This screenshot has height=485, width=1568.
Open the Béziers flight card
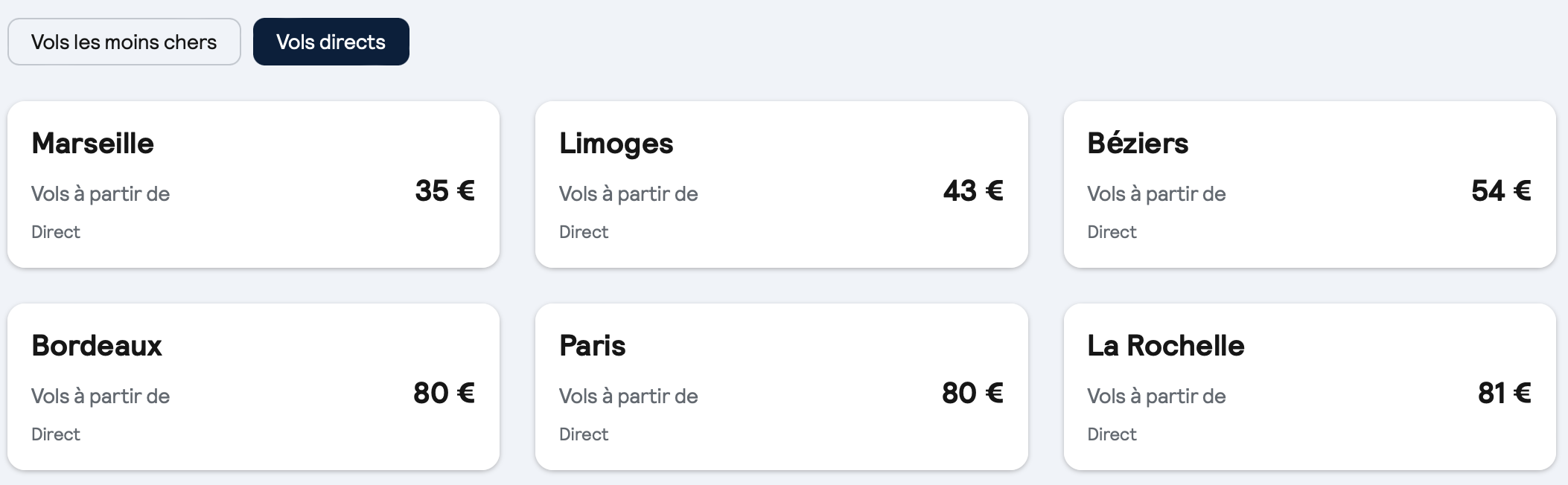pyautogui.click(x=1310, y=184)
